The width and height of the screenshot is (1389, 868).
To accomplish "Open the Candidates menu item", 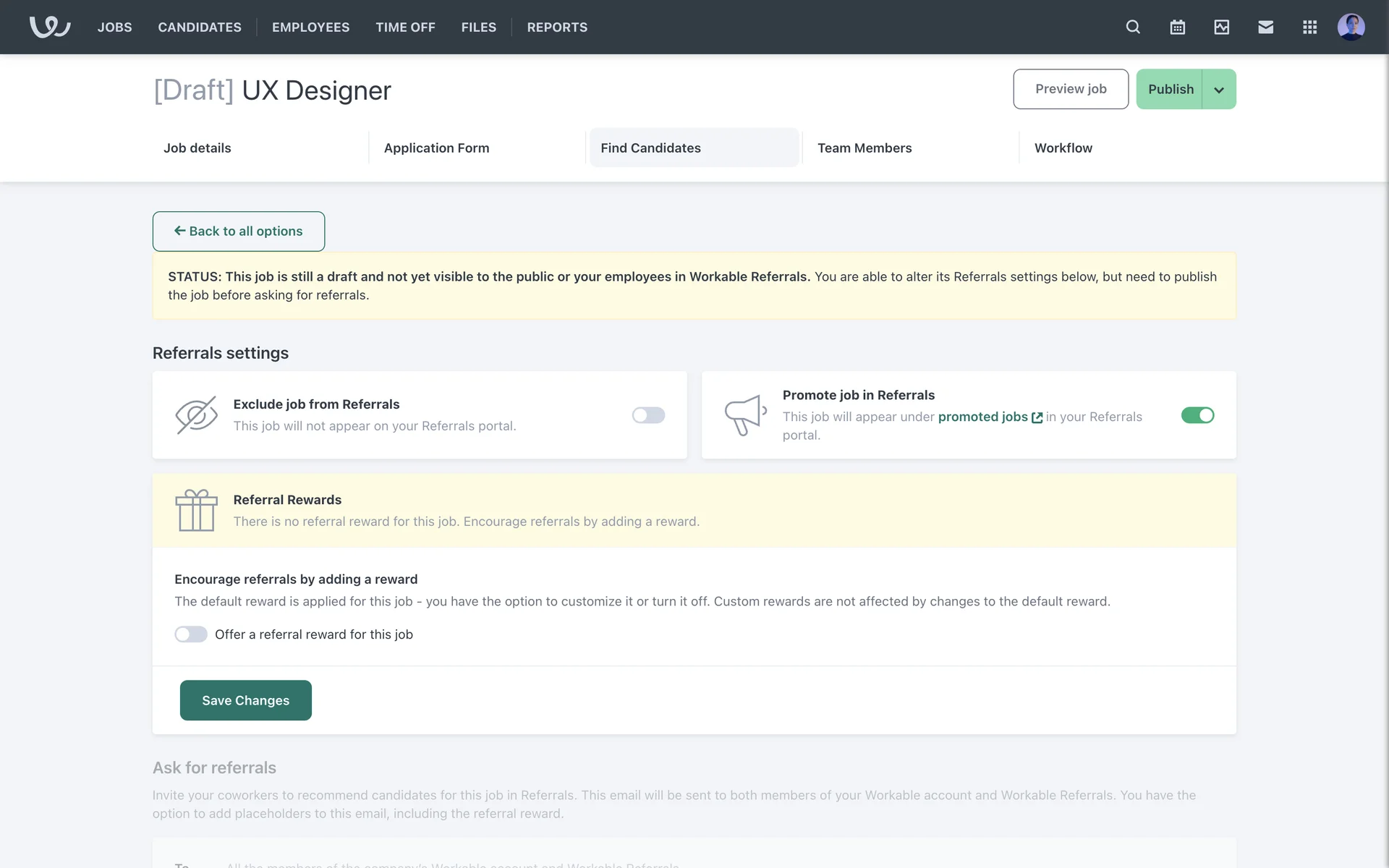I will [200, 27].
